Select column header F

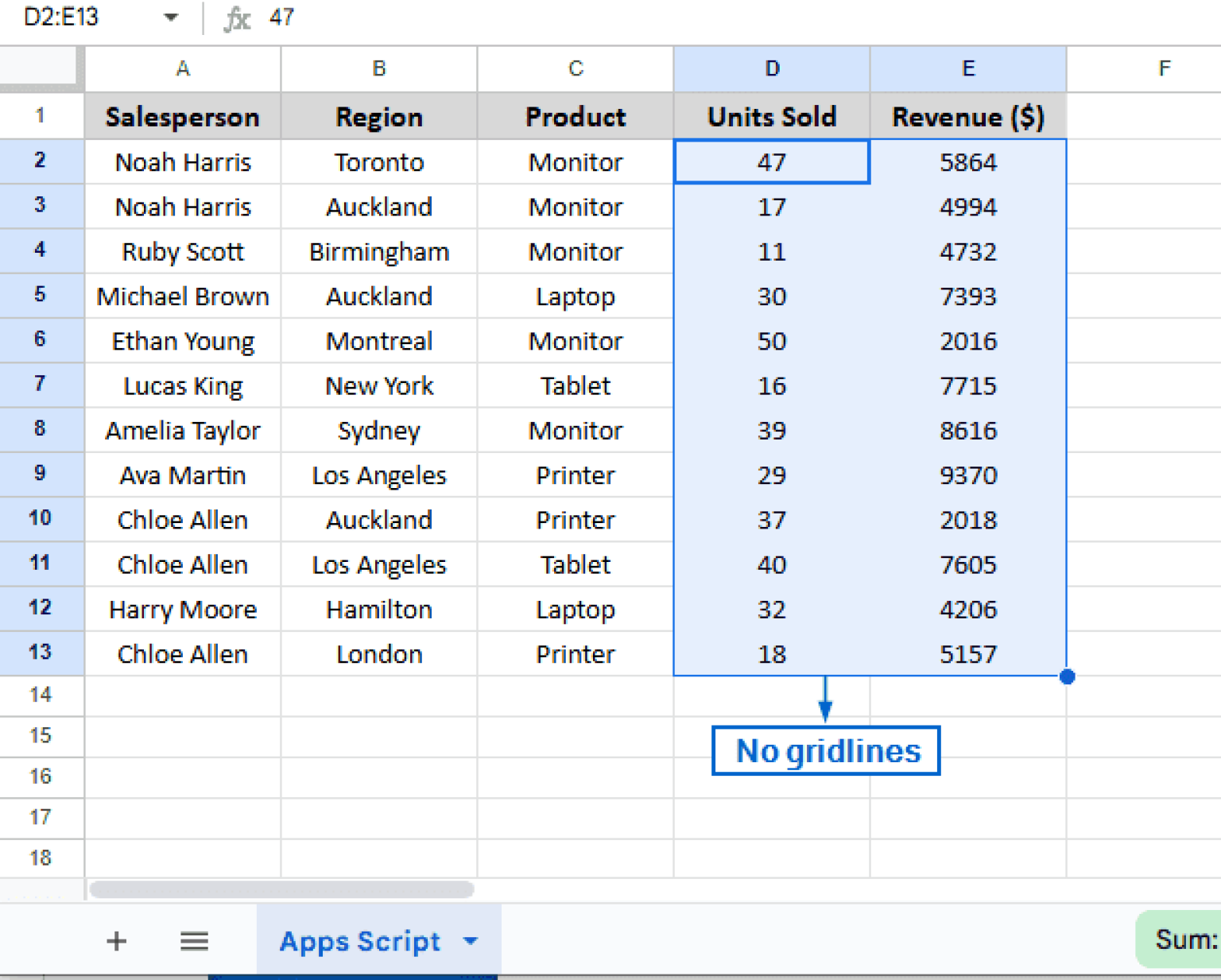1165,68
